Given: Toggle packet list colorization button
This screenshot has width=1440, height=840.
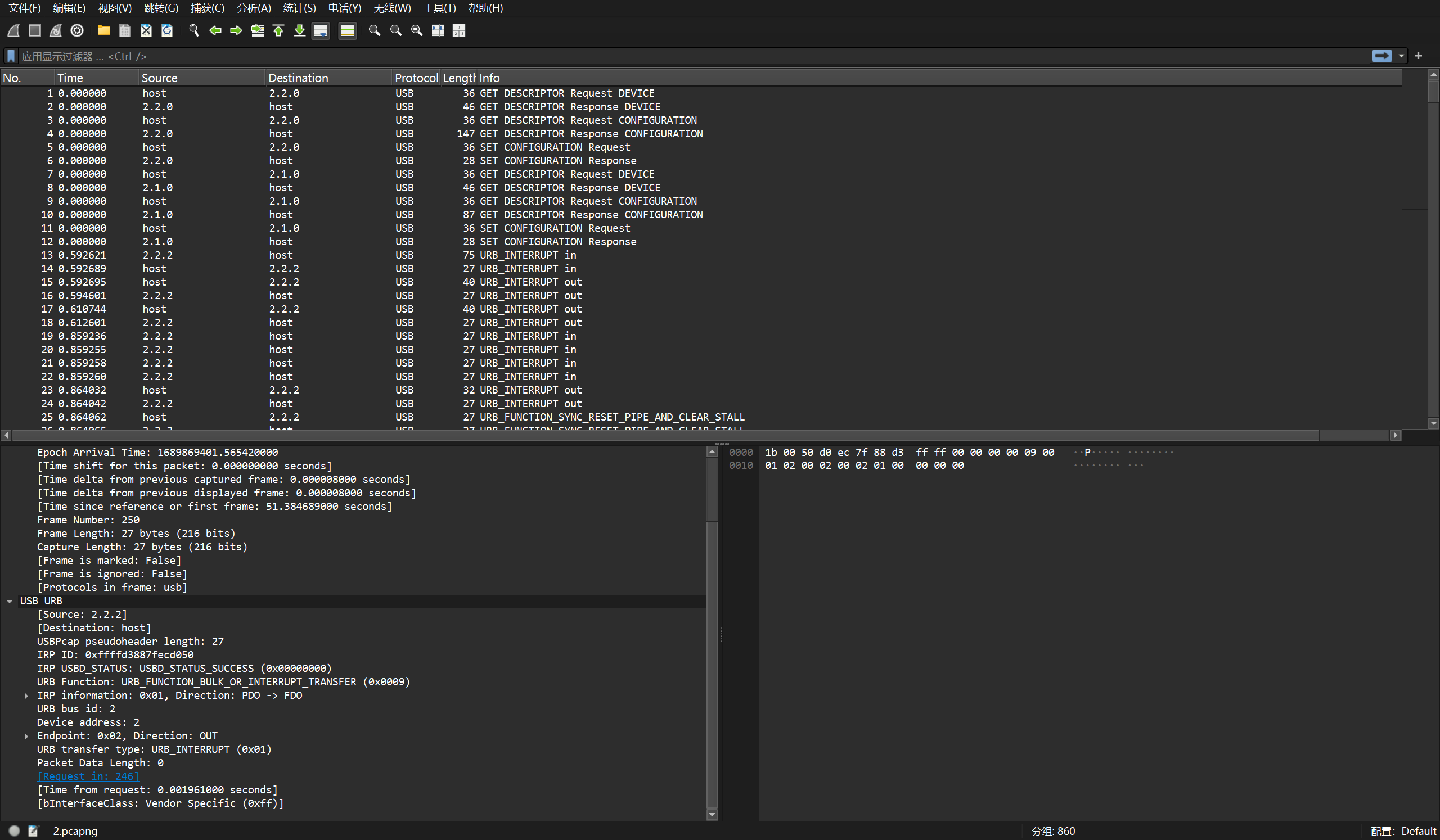Looking at the screenshot, I should (x=347, y=30).
